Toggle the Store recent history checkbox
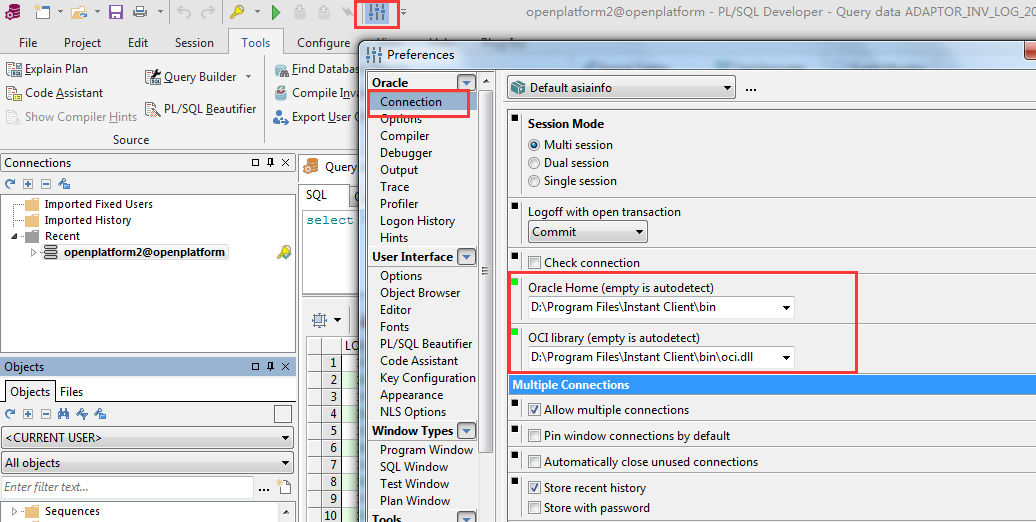Viewport: 1036px width, 522px height. click(535, 488)
